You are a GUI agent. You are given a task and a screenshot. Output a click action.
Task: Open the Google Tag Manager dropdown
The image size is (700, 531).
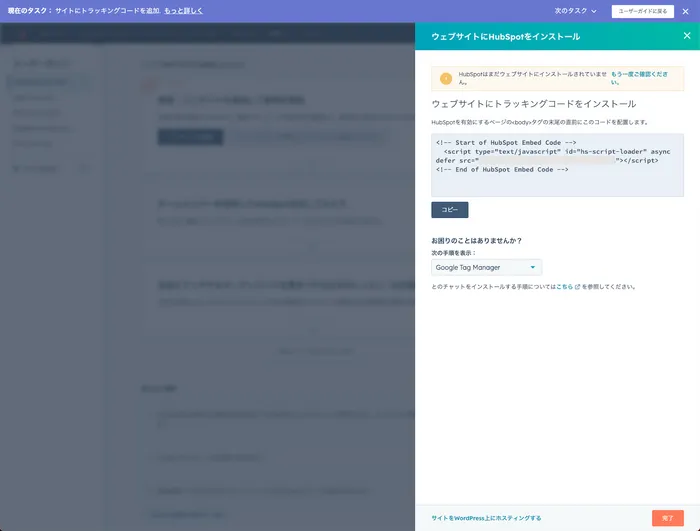click(486, 267)
